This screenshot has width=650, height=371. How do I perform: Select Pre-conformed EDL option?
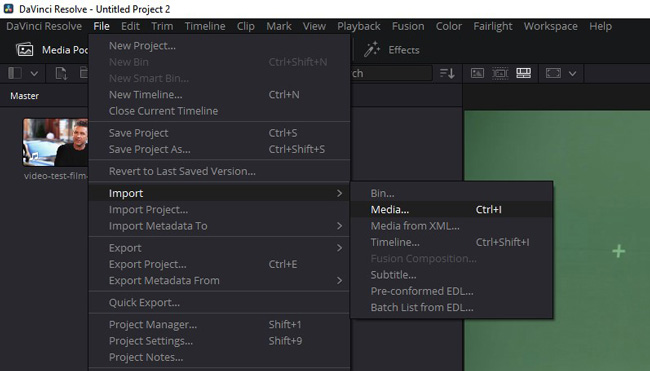coord(452,291)
